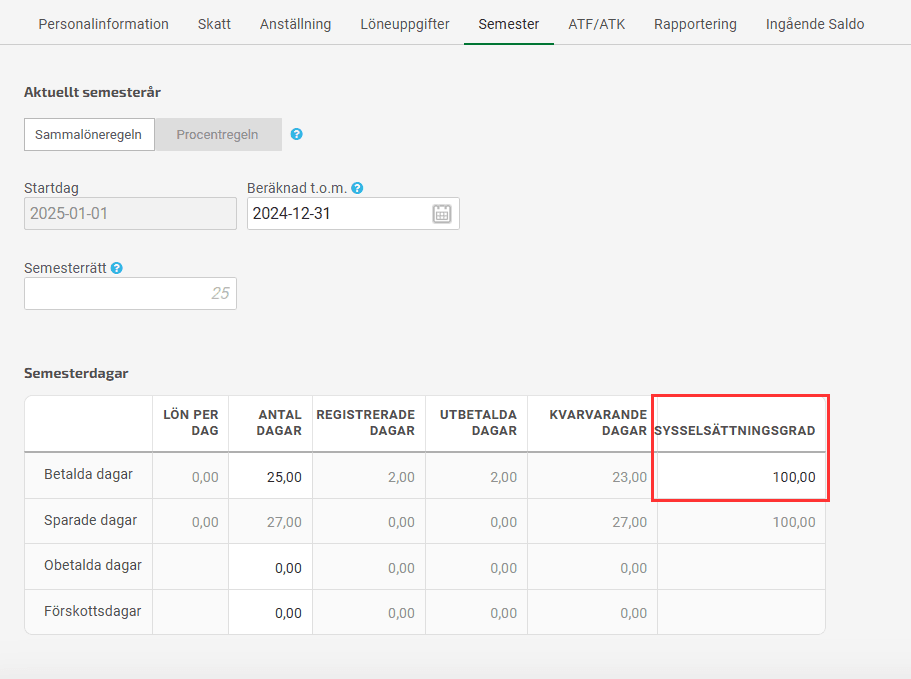The height and width of the screenshot is (679, 911).
Task: Click the ANTAL DAGAR column header
Action: coord(279,422)
